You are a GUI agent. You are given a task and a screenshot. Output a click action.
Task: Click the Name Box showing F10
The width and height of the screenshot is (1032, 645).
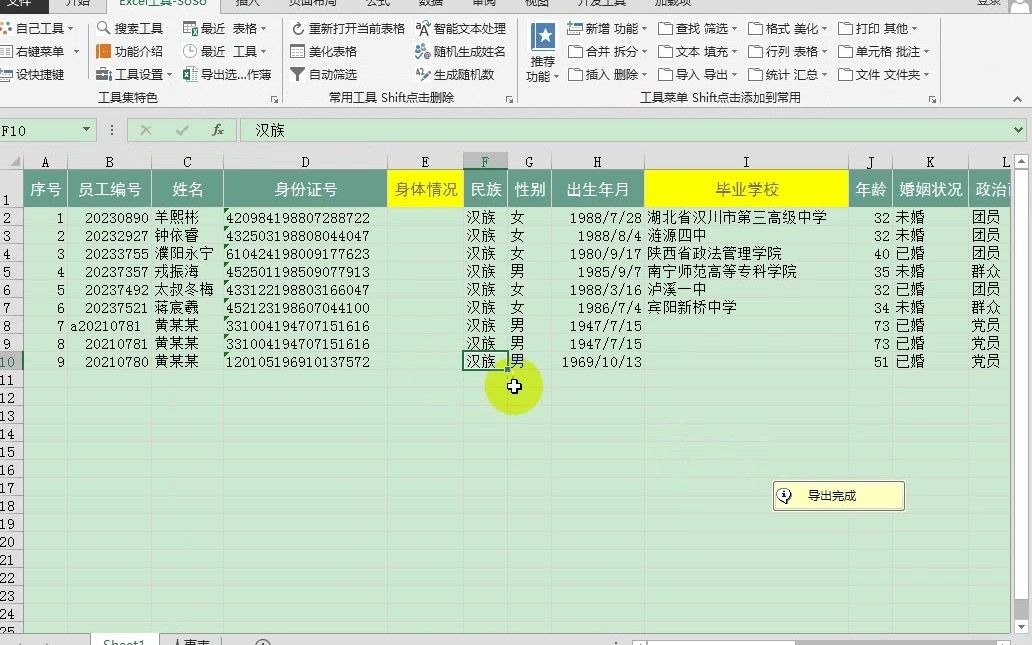click(x=40, y=129)
